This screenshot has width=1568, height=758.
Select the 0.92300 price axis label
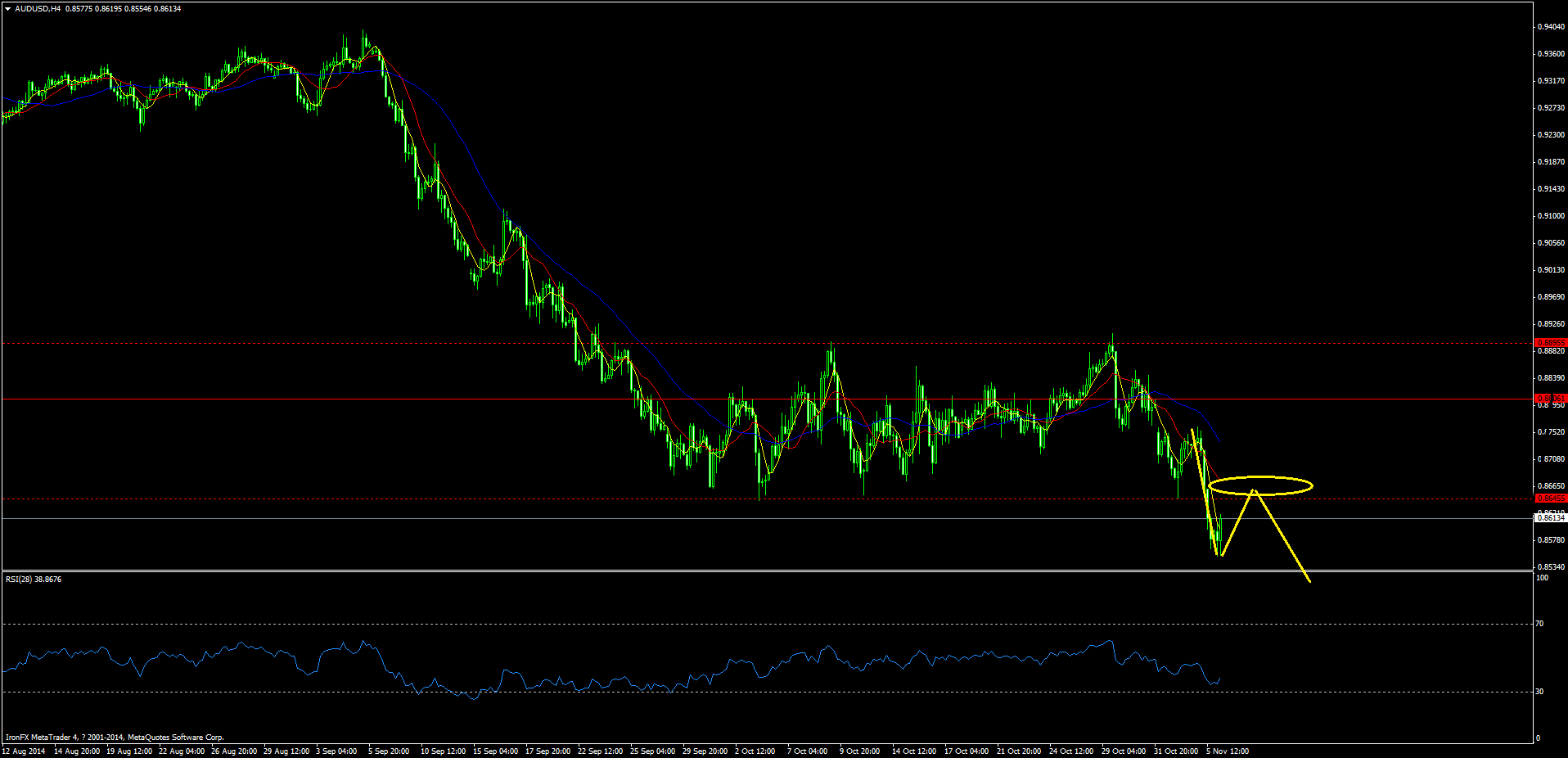click(x=1551, y=135)
